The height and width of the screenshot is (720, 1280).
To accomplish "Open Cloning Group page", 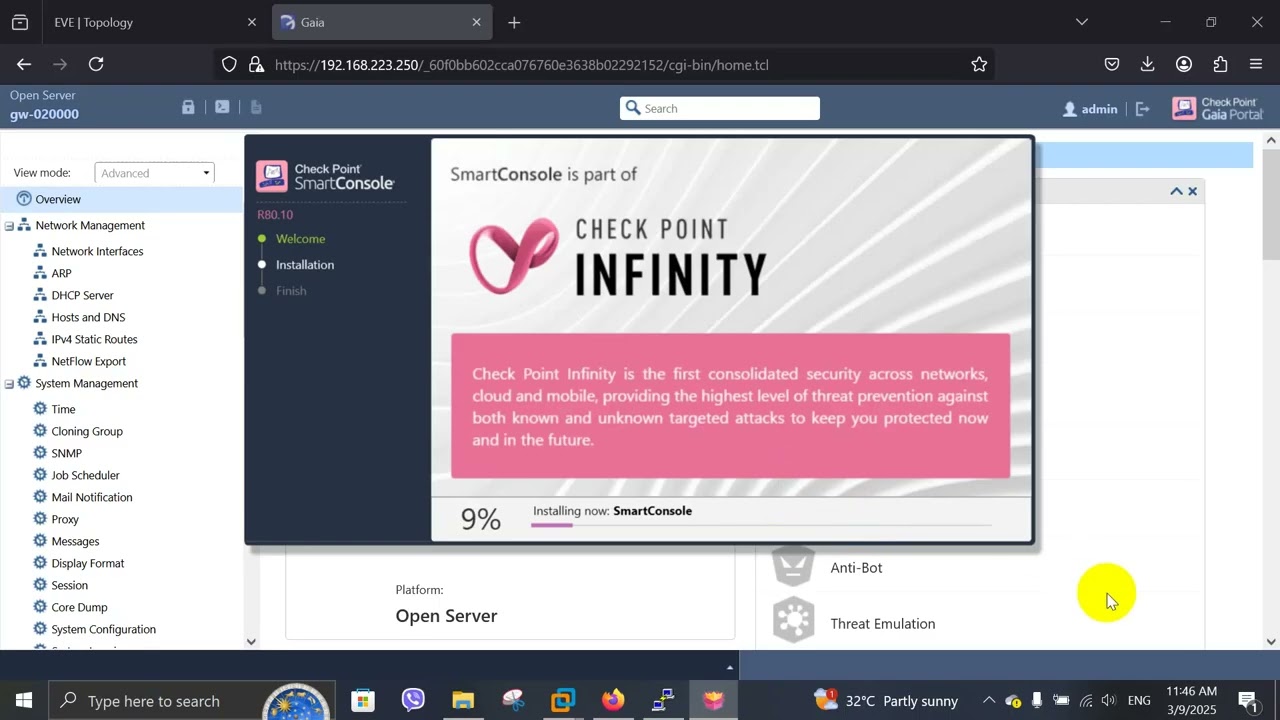I will [x=87, y=431].
